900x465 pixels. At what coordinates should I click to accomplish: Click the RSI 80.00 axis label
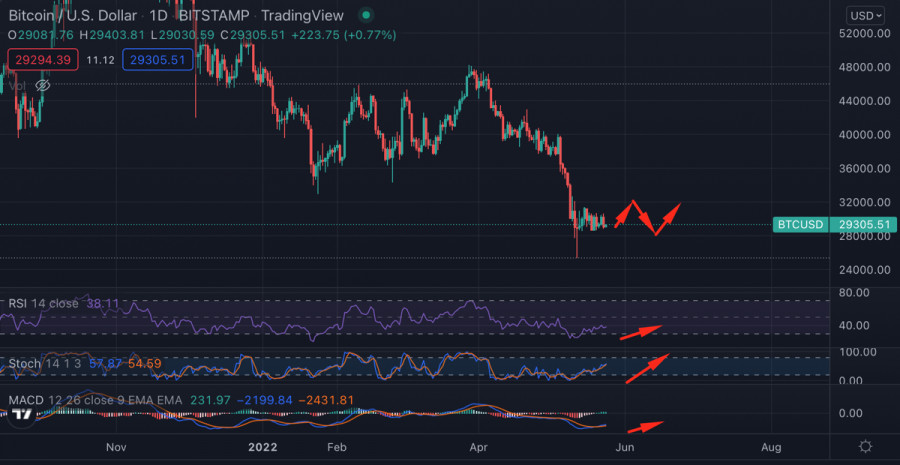click(853, 292)
